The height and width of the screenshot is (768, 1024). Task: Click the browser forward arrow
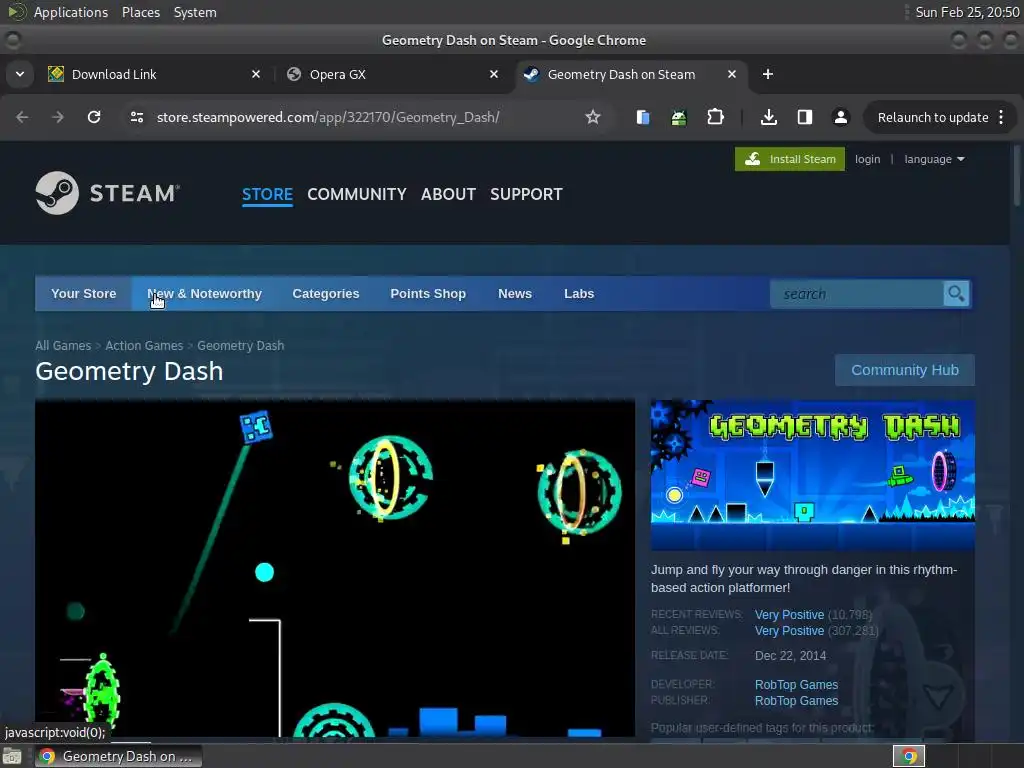point(58,117)
